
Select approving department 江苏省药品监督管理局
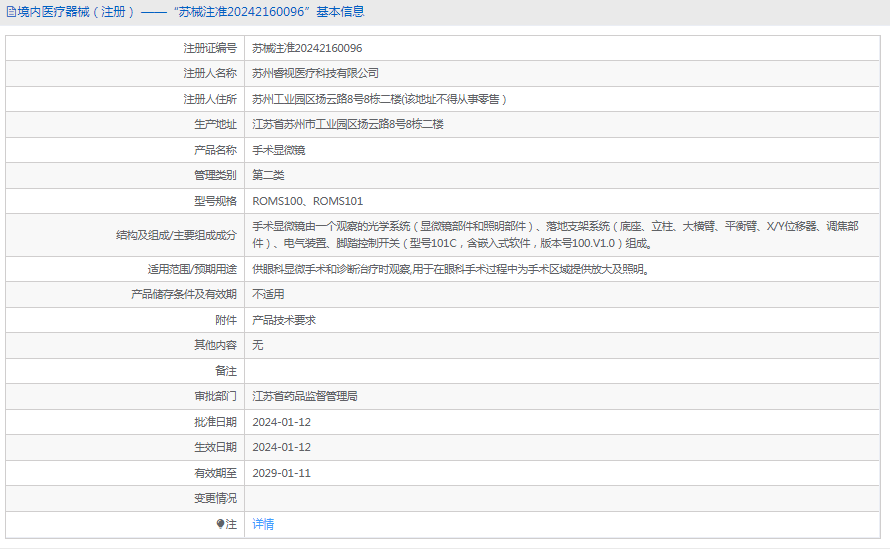point(305,396)
